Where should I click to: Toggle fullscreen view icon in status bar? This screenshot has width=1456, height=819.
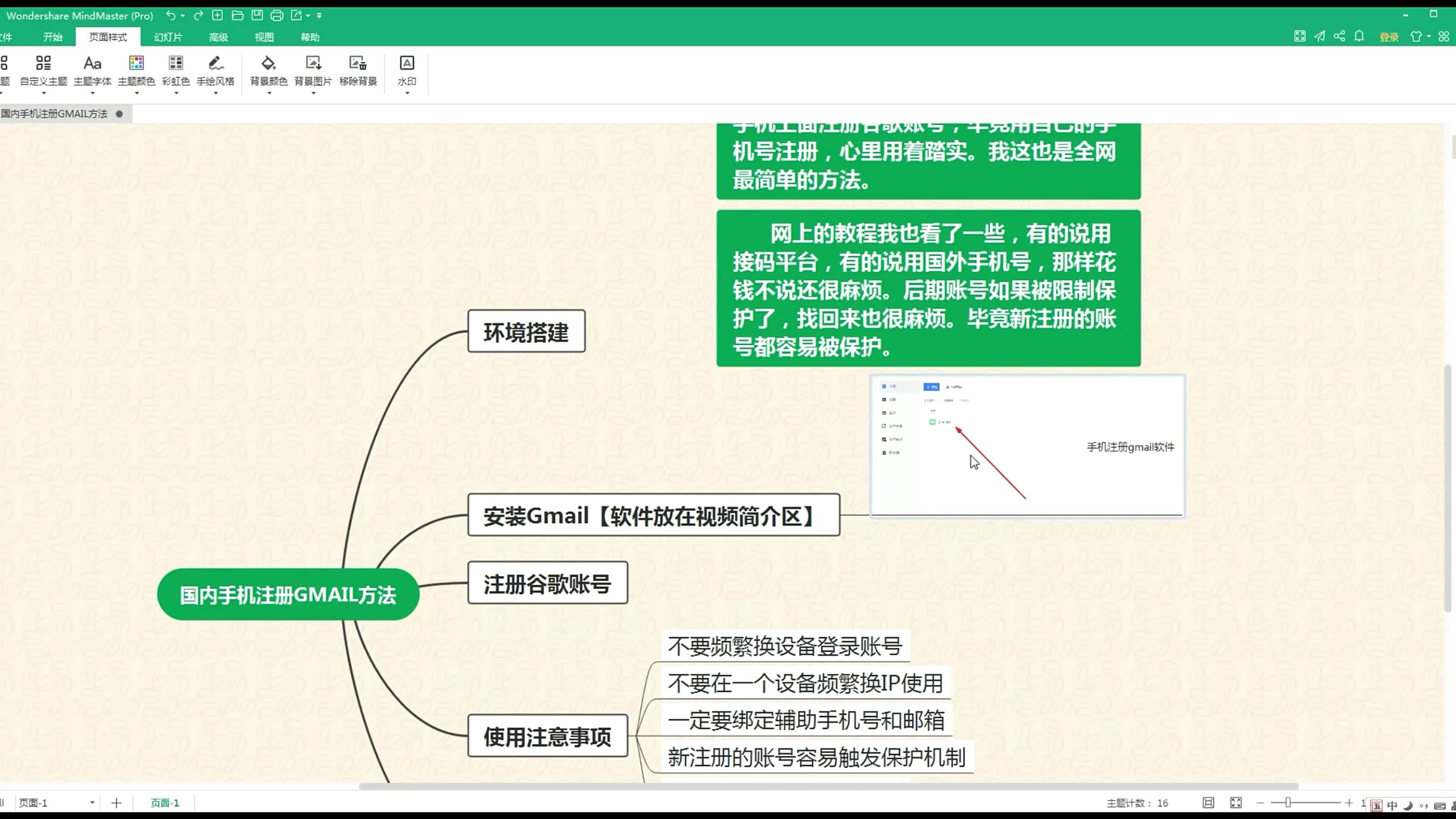(x=1236, y=803)
